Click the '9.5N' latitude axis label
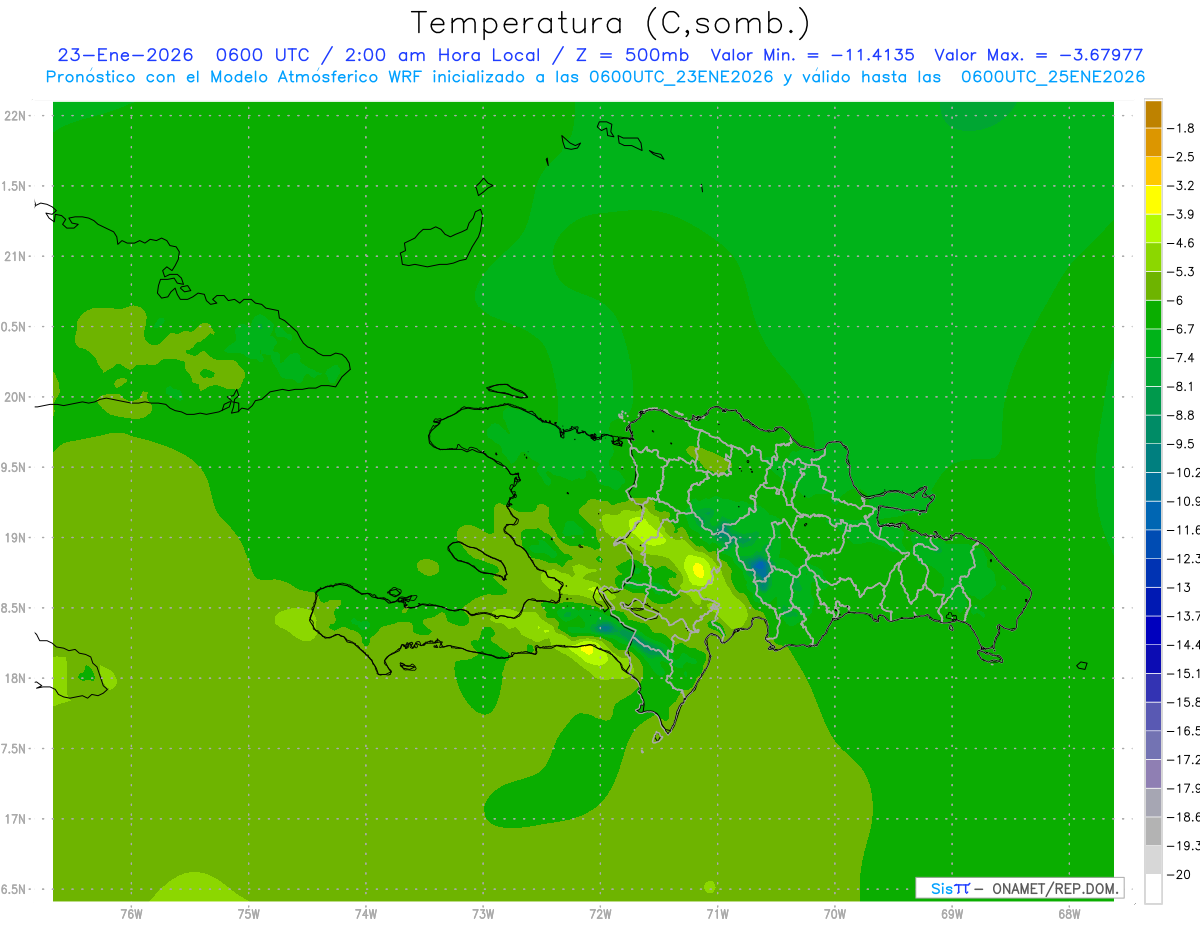 click(x=13, y=467)
